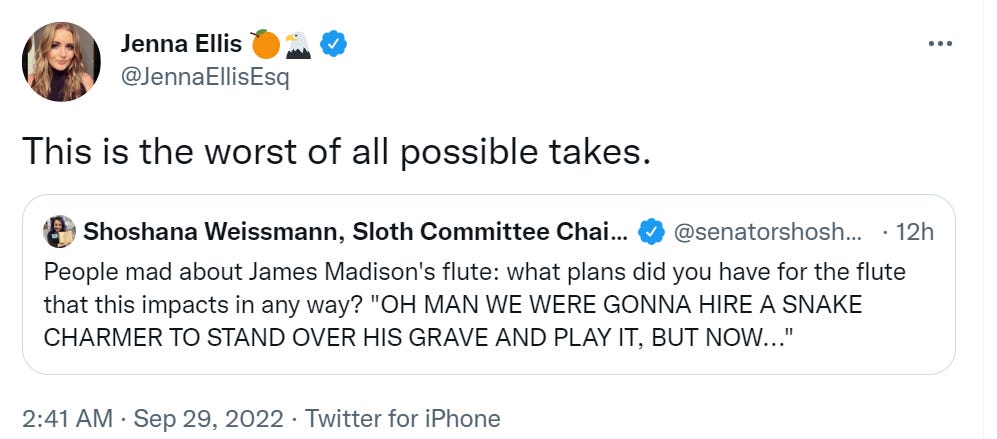The height and width of the screenshot is (439, 997).
Task: Open Shoshana Weissmann, Sloth Committee profile name
Action: [x=356, y=232]
